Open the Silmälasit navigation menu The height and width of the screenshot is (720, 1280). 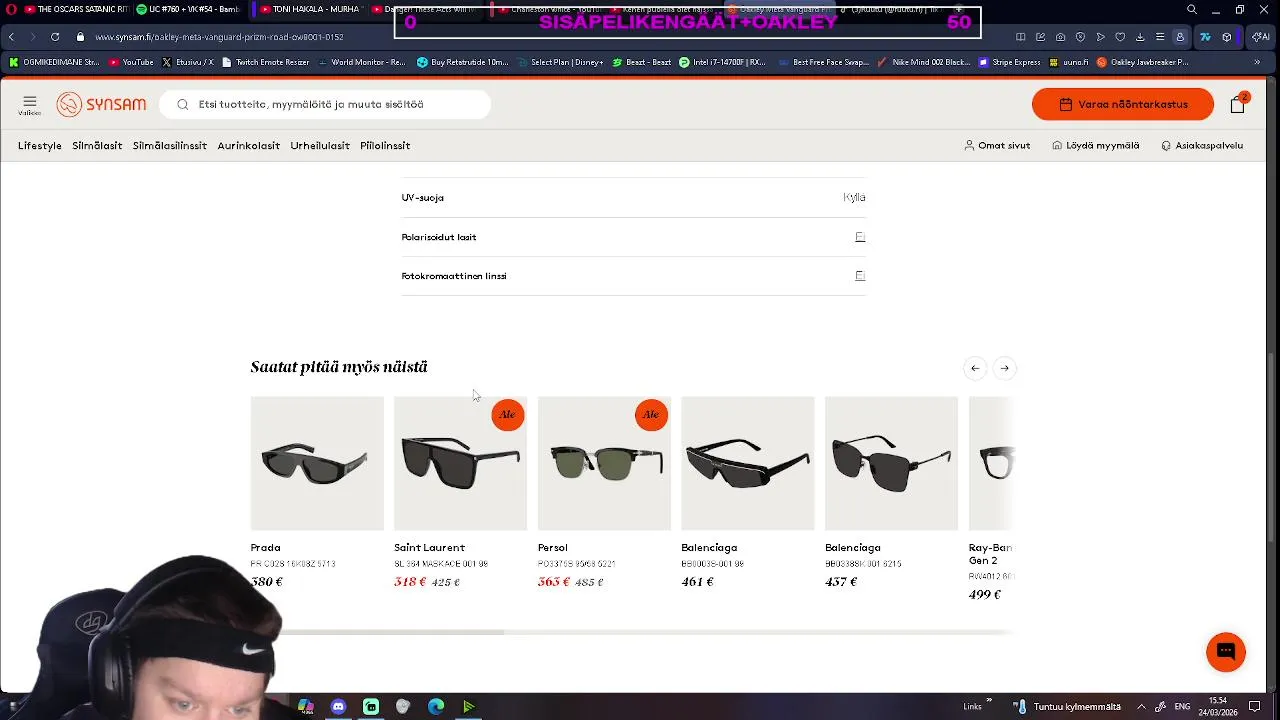(x=97, y=146)
